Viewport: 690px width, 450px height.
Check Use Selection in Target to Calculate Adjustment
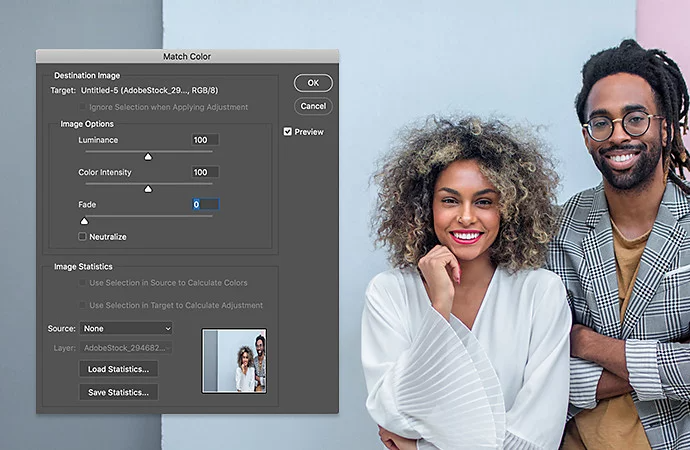point(83,305)
